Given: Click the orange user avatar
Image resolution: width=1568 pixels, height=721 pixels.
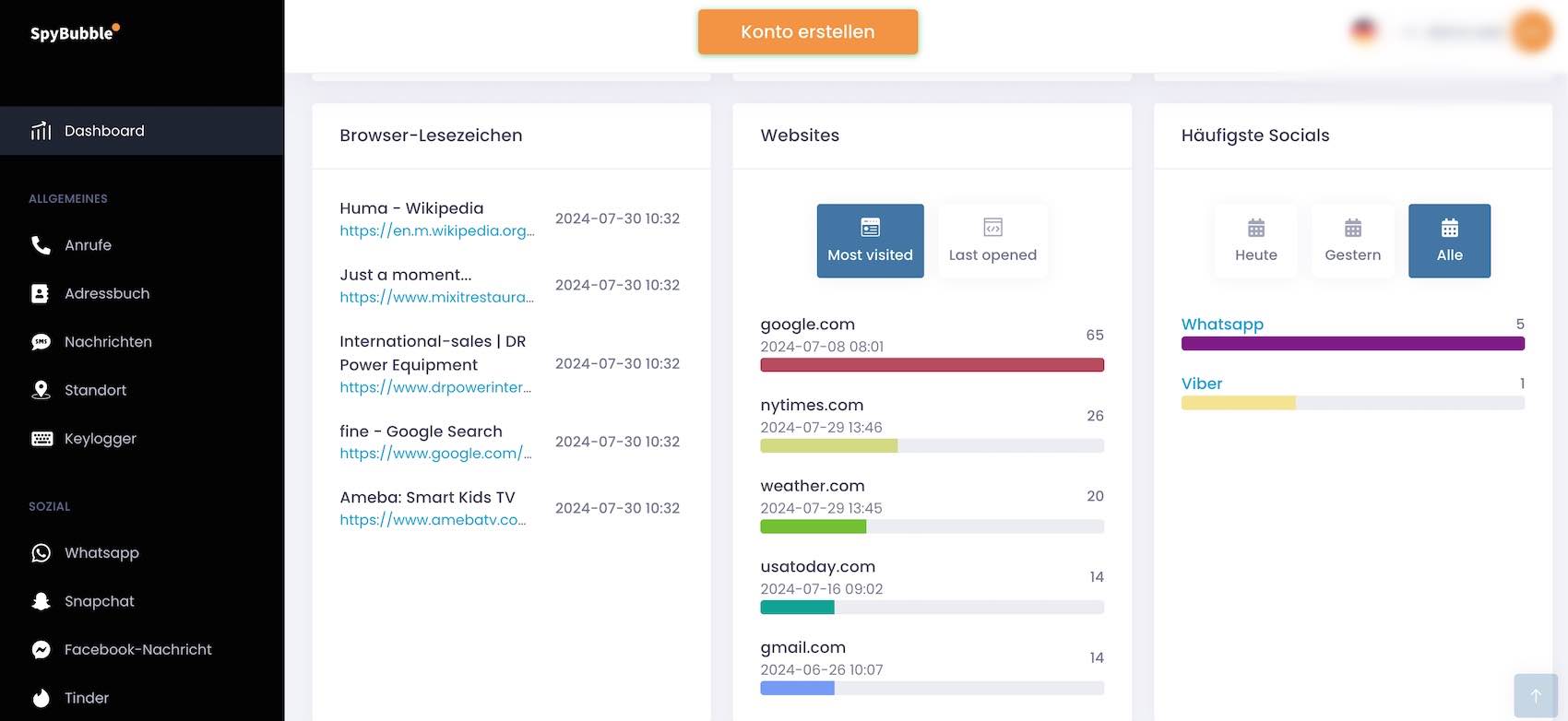Looking at the screenshot, I should click(1533, 32).
